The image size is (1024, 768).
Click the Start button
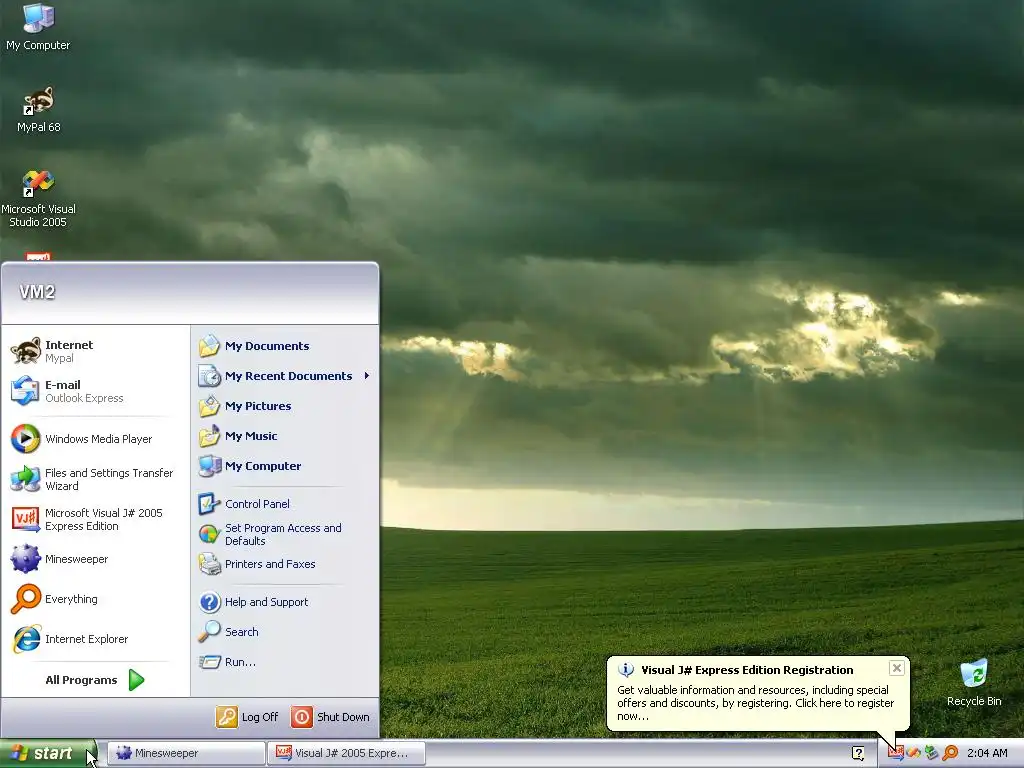(48, 754)
